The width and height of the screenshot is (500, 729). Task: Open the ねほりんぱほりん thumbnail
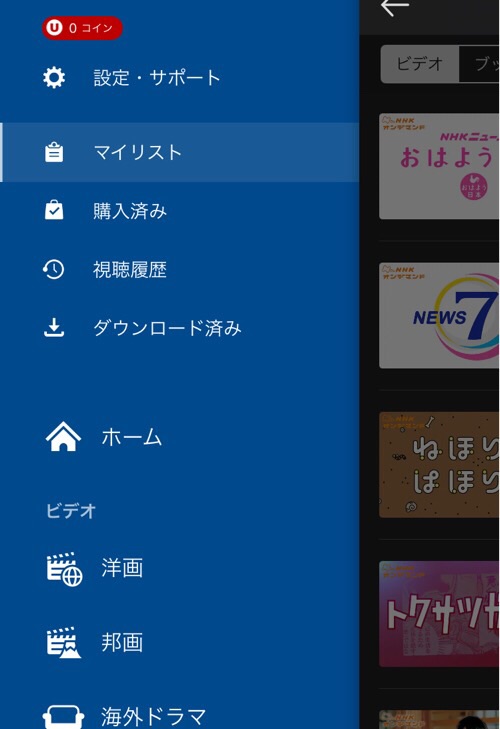point(439,464)
